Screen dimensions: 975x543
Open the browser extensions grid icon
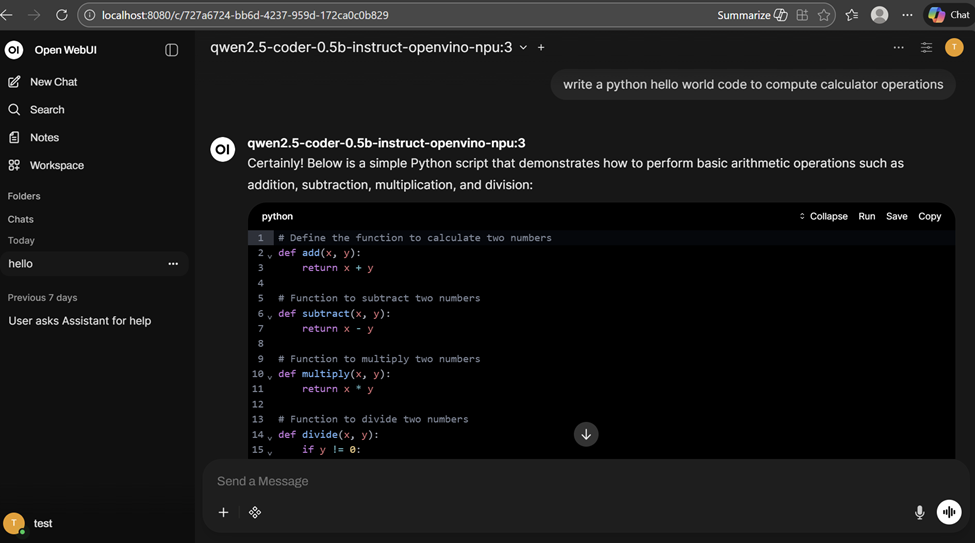pos(802,15)
